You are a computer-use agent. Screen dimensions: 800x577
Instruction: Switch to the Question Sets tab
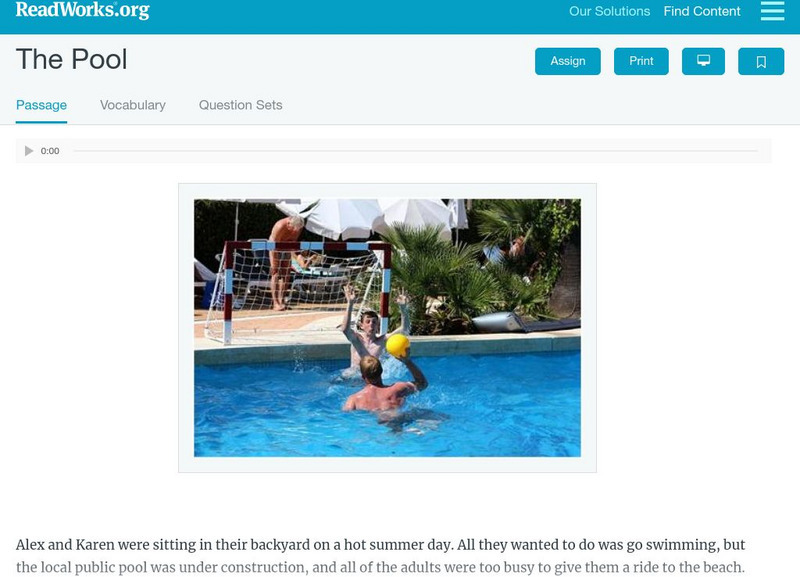click(240, 105)
